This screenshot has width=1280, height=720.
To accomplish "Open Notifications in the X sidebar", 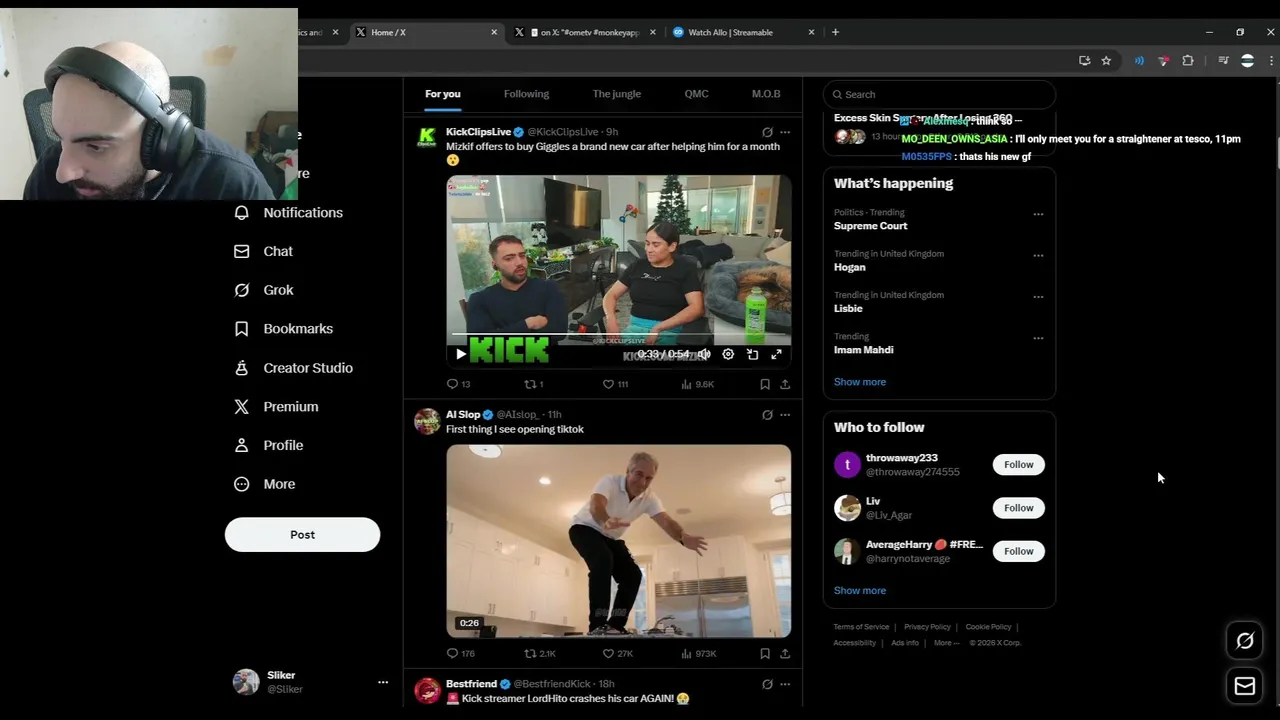I will coord(288,213).
